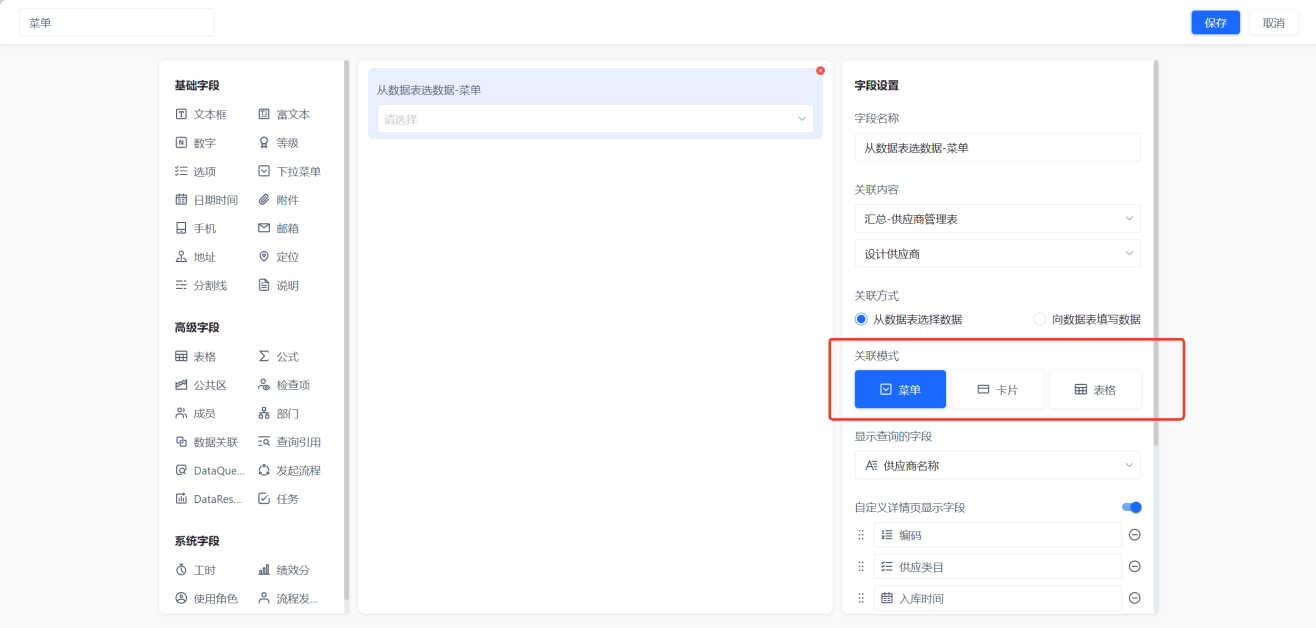Grab the drag handle beside 编码
This screenshot has height=628, width=1316.
861,535
